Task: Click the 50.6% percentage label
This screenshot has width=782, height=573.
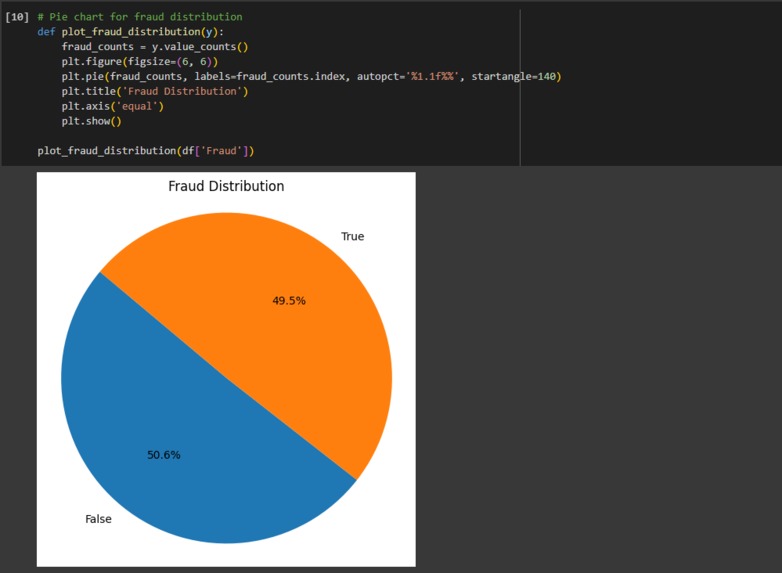Action: tap(164, 455)
